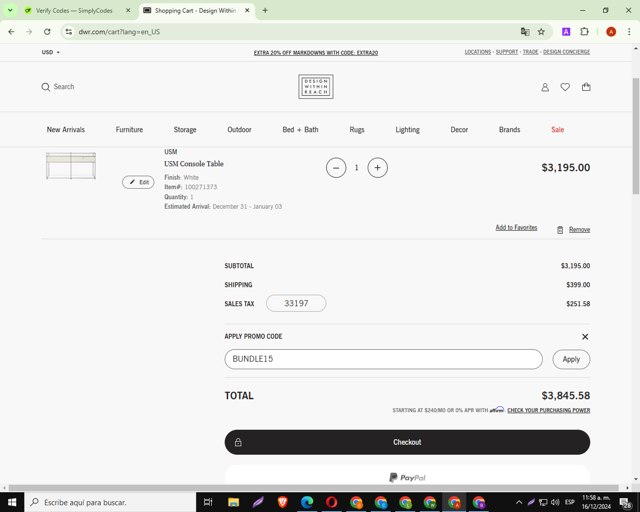Open the Decor menu
Screen dimensions: 640x512
pyautogui.click(x=459, y=130)
